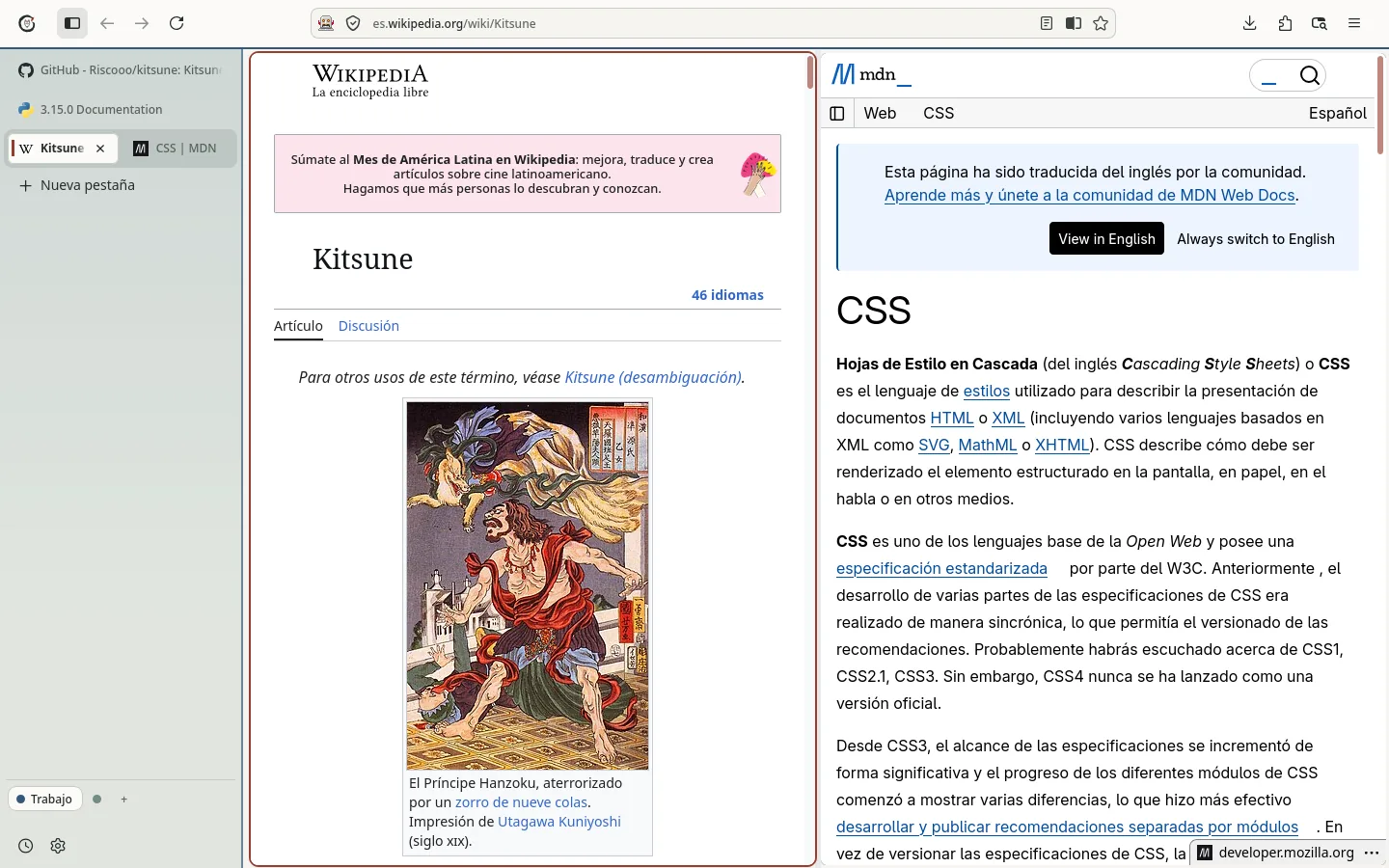Switch to the green dot workspace
Image resolution: width=1389 pixels, height=868 pixels.
[x=97, y=799]
